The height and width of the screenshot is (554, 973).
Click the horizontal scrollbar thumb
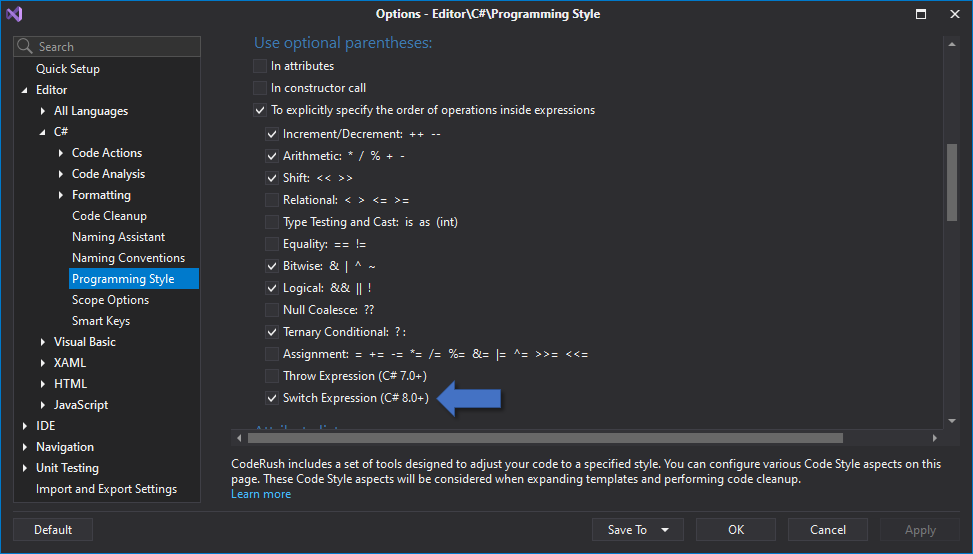545,438
